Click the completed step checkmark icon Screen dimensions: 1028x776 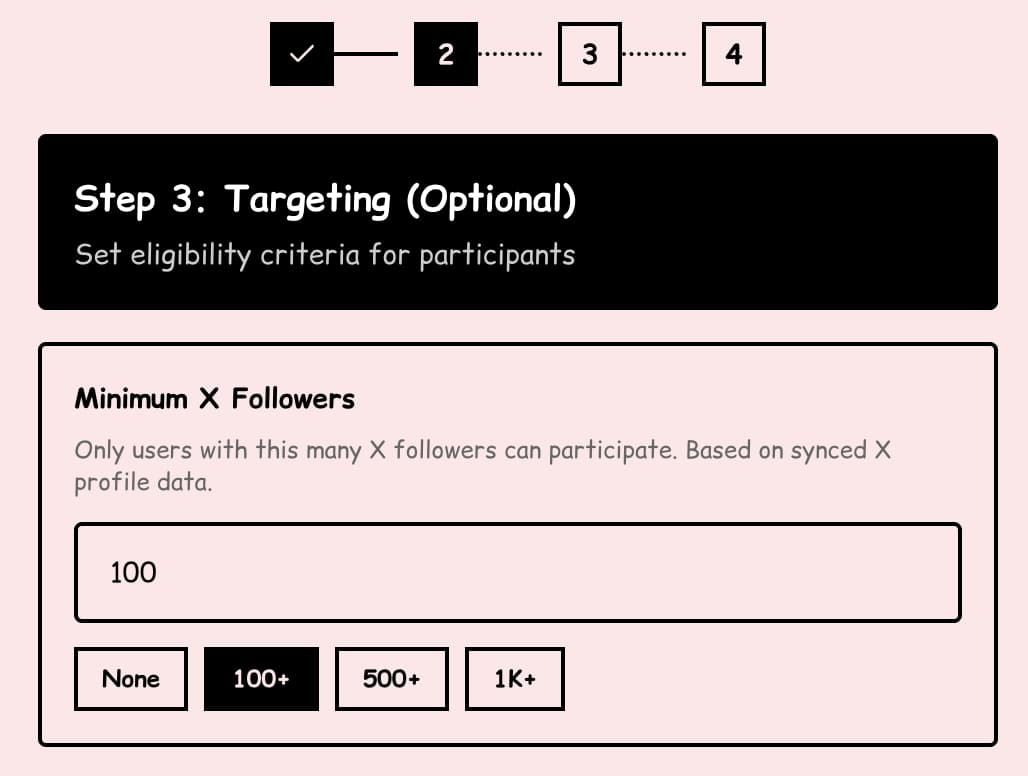click(x=301, y=54)
